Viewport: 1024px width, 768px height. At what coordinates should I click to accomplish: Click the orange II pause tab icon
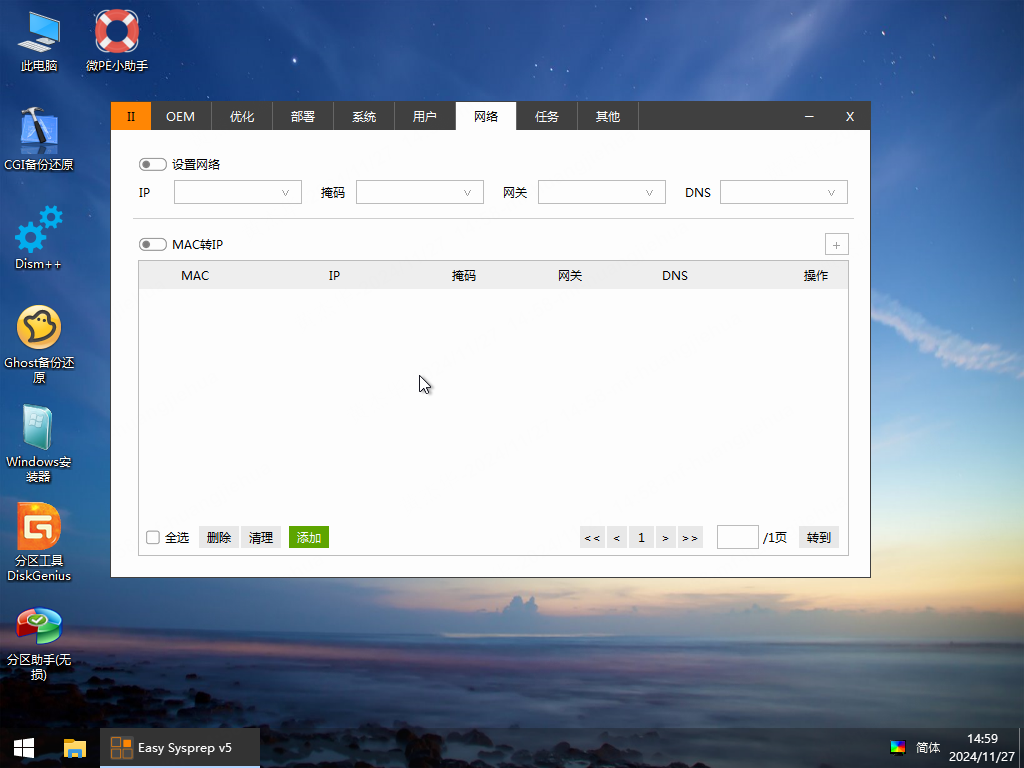pos(131,116)
